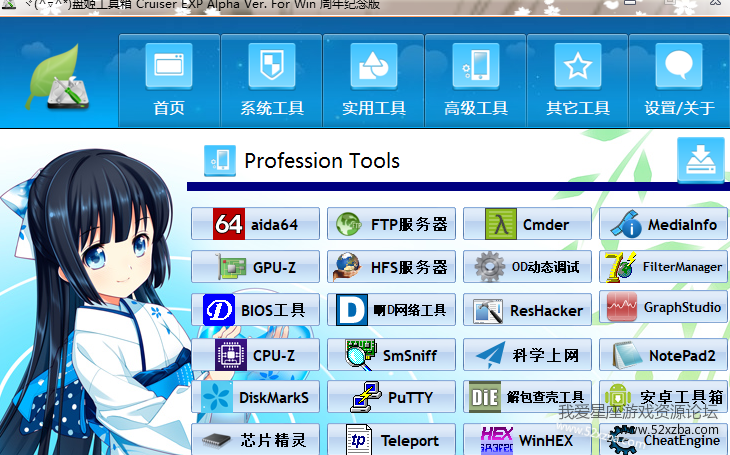The width and height of the screenshot is (730, 455).
Task: Launch the SmSniff network sniffer
Action: [x=391, y=354]
